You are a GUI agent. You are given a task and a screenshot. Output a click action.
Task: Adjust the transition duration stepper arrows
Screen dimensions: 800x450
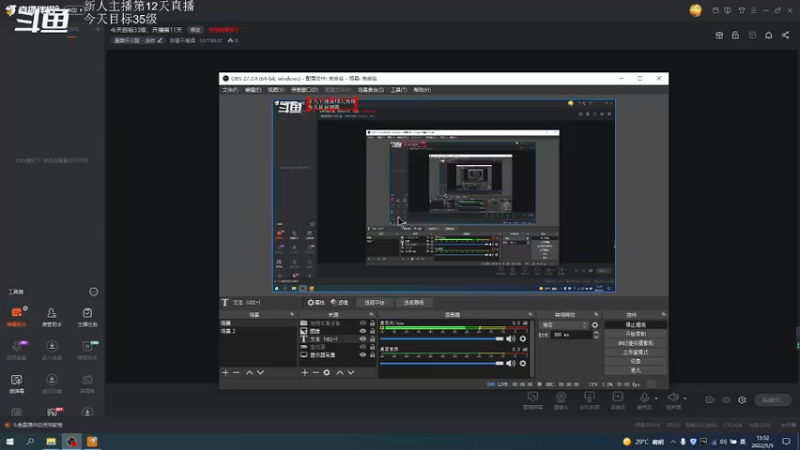click(x=596, y=335)
